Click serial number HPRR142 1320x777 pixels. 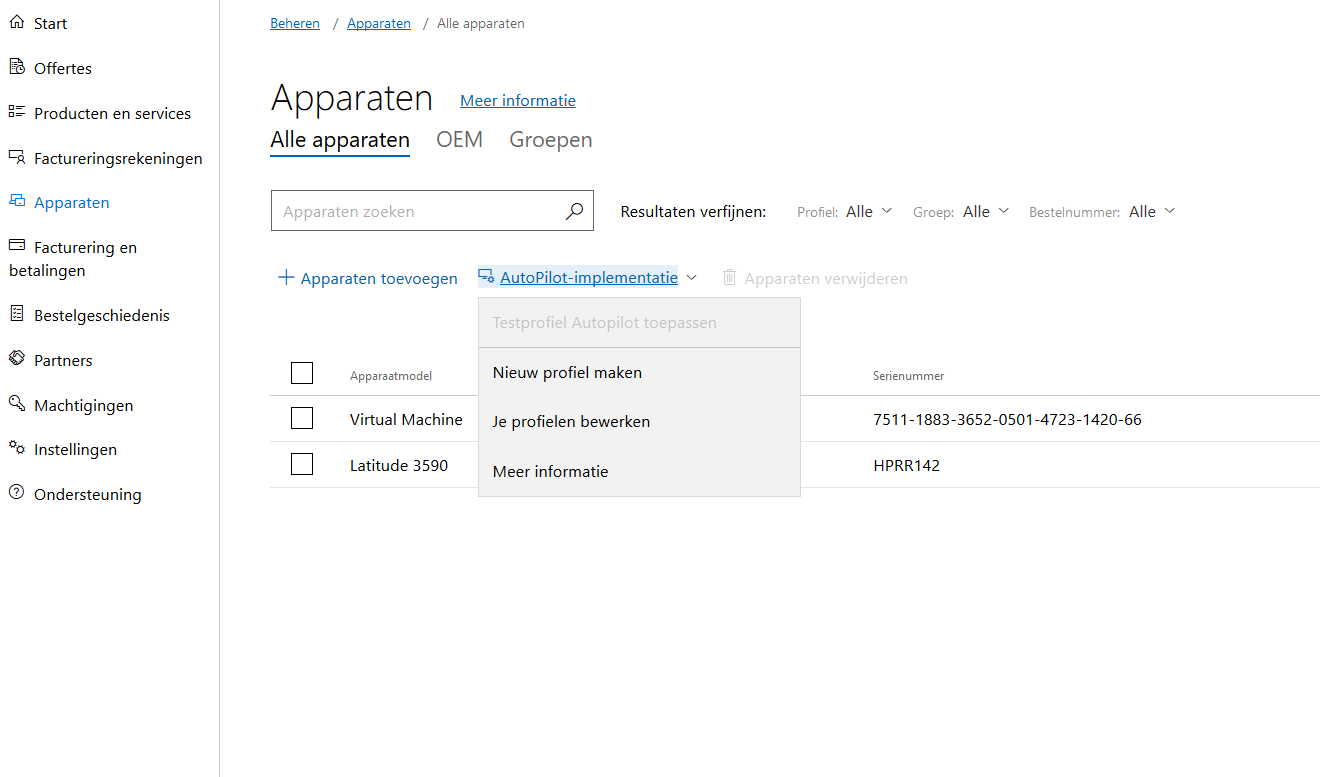[906, 465]
